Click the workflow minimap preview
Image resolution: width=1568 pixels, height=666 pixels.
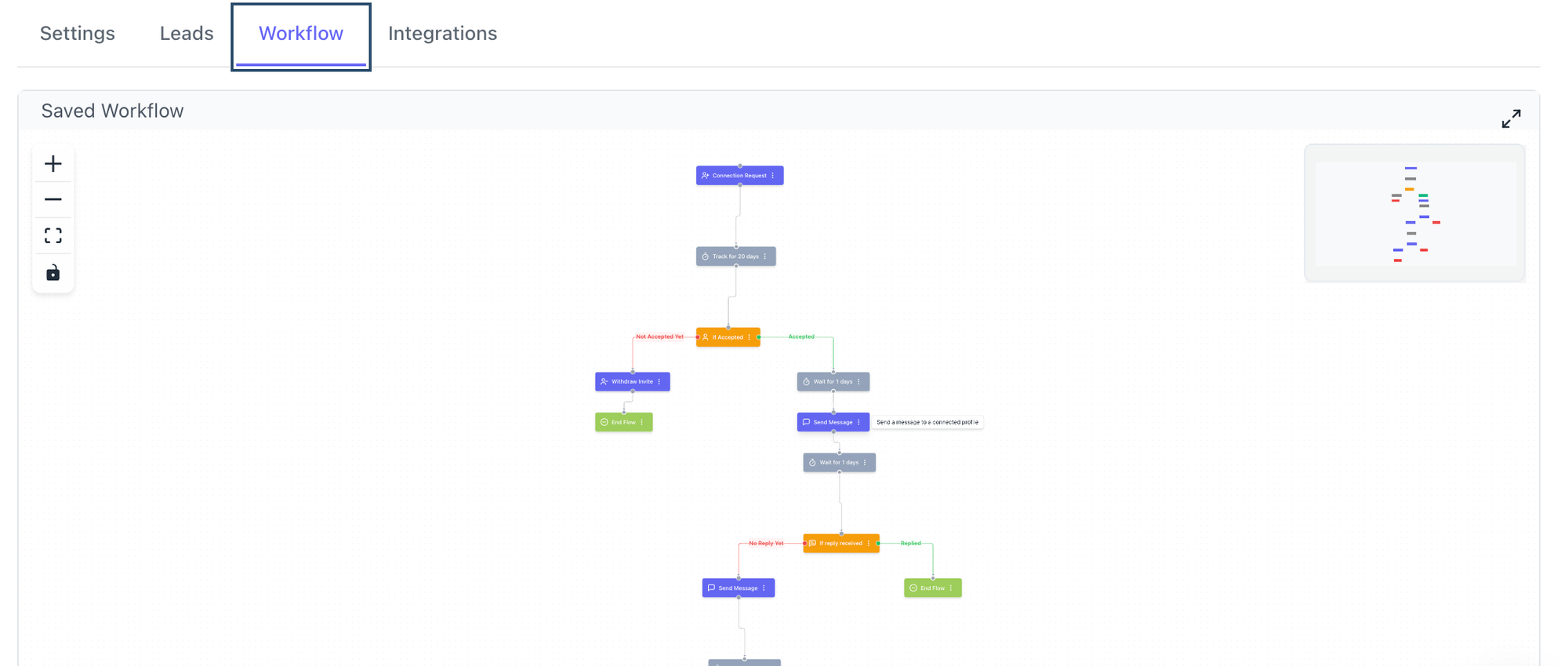1414,213
